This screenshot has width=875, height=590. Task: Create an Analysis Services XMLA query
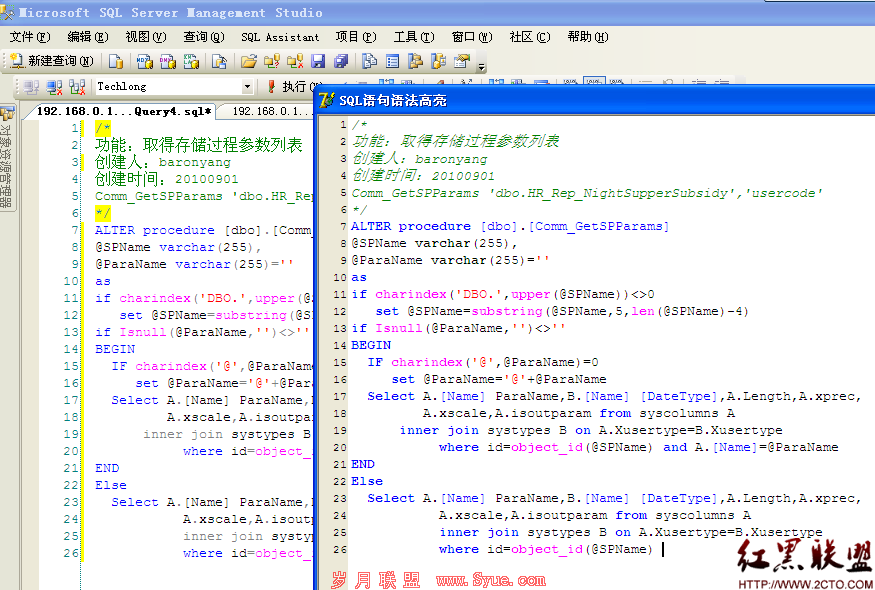191,61
